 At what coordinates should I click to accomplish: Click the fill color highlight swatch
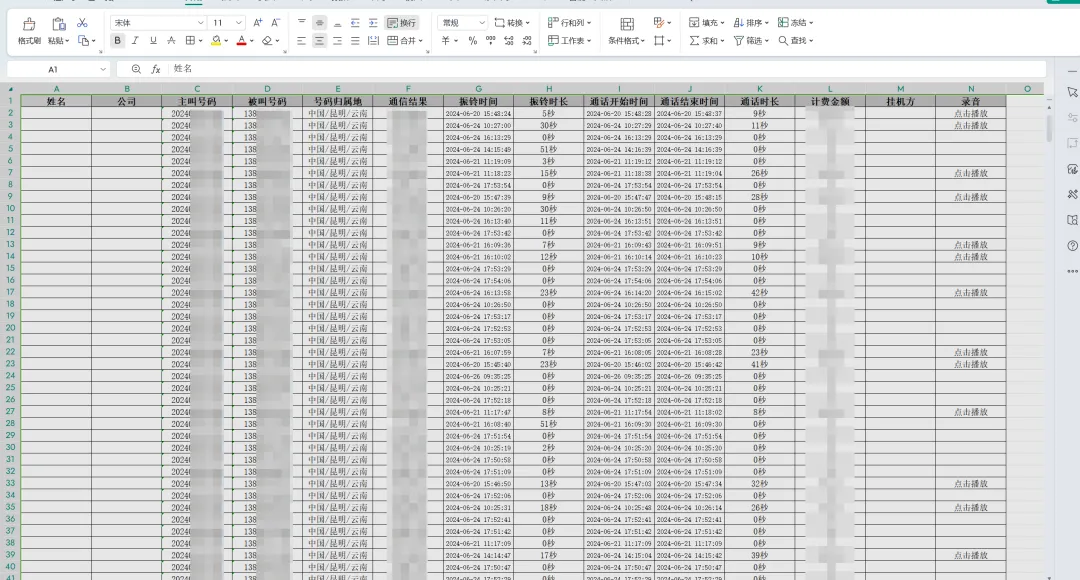pyautogui.click(x=215, y=41)
